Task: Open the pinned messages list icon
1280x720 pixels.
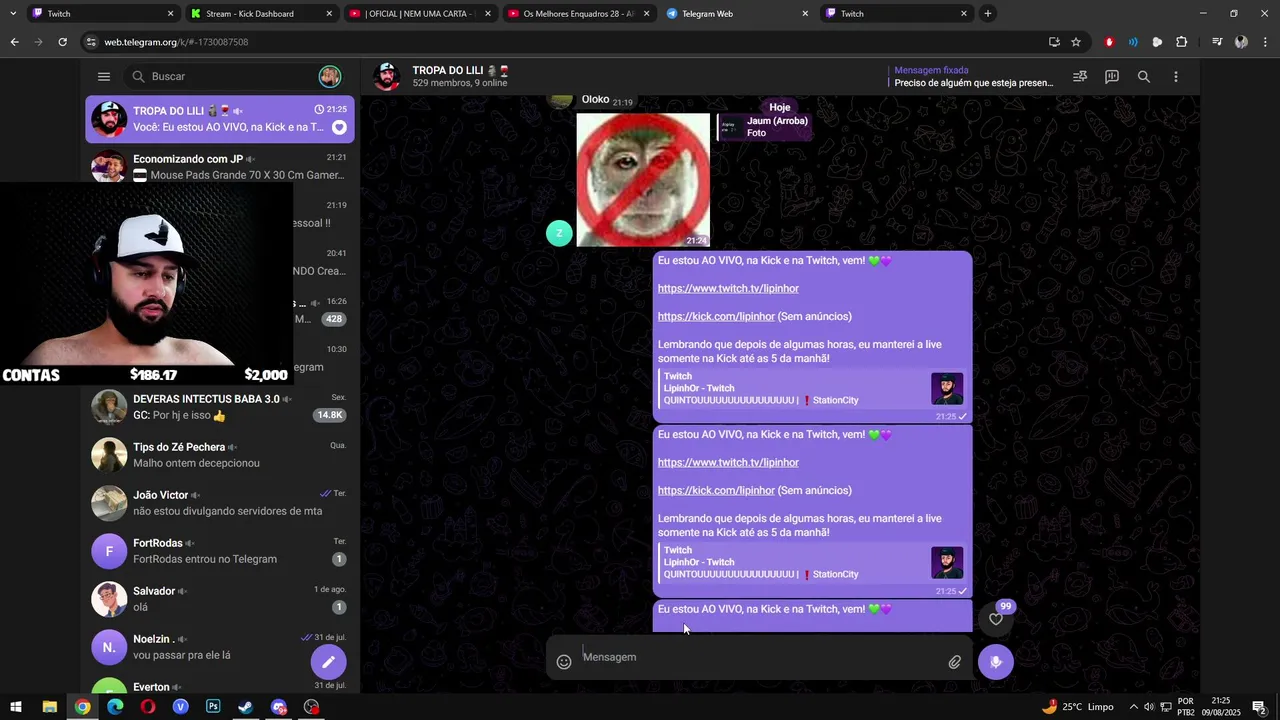Action: pyautogui.click(x=1080, y=76)
